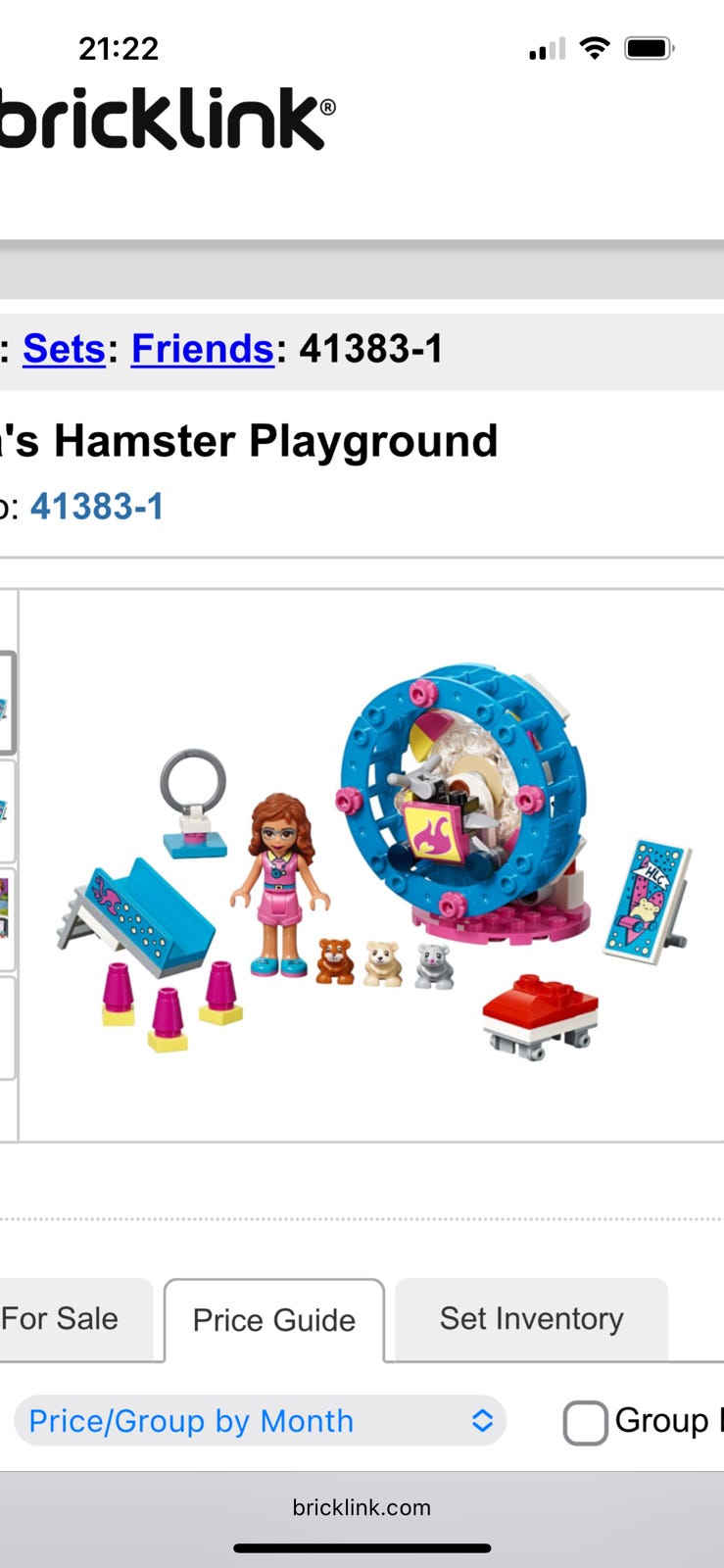The width and height of the screenshot is (724, 1568).
Task: Tap the bricklink.com address bar
Action: click(x=362, y=1507)
